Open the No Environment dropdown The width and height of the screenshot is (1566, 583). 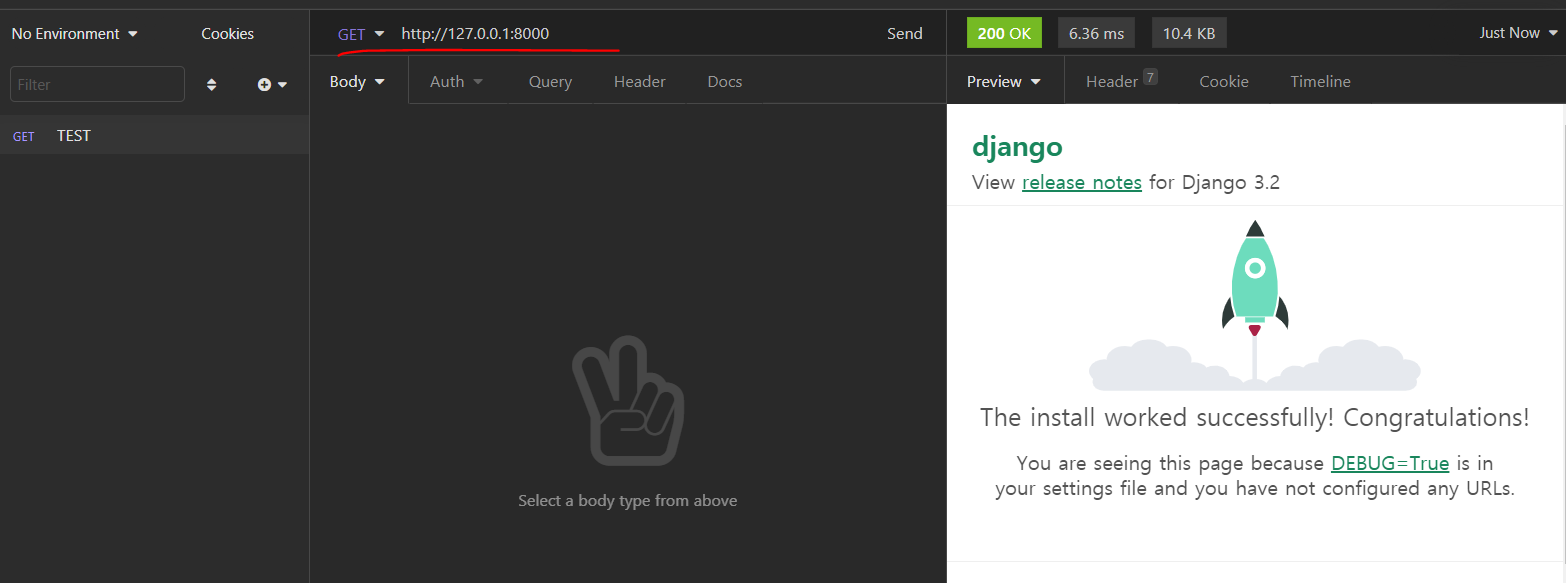coord(75,34)
